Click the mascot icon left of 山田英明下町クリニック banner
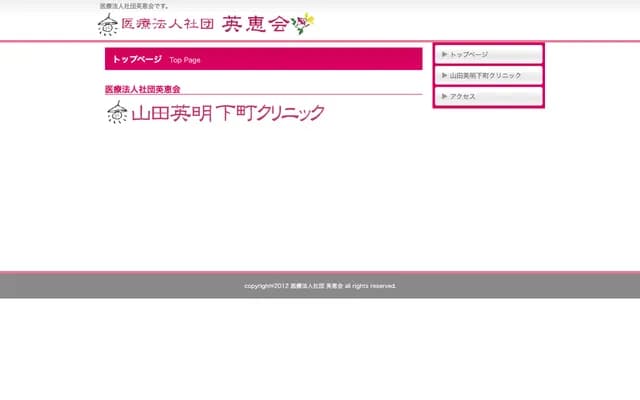Viewport: 640px width, 400px height. (117, 113)
